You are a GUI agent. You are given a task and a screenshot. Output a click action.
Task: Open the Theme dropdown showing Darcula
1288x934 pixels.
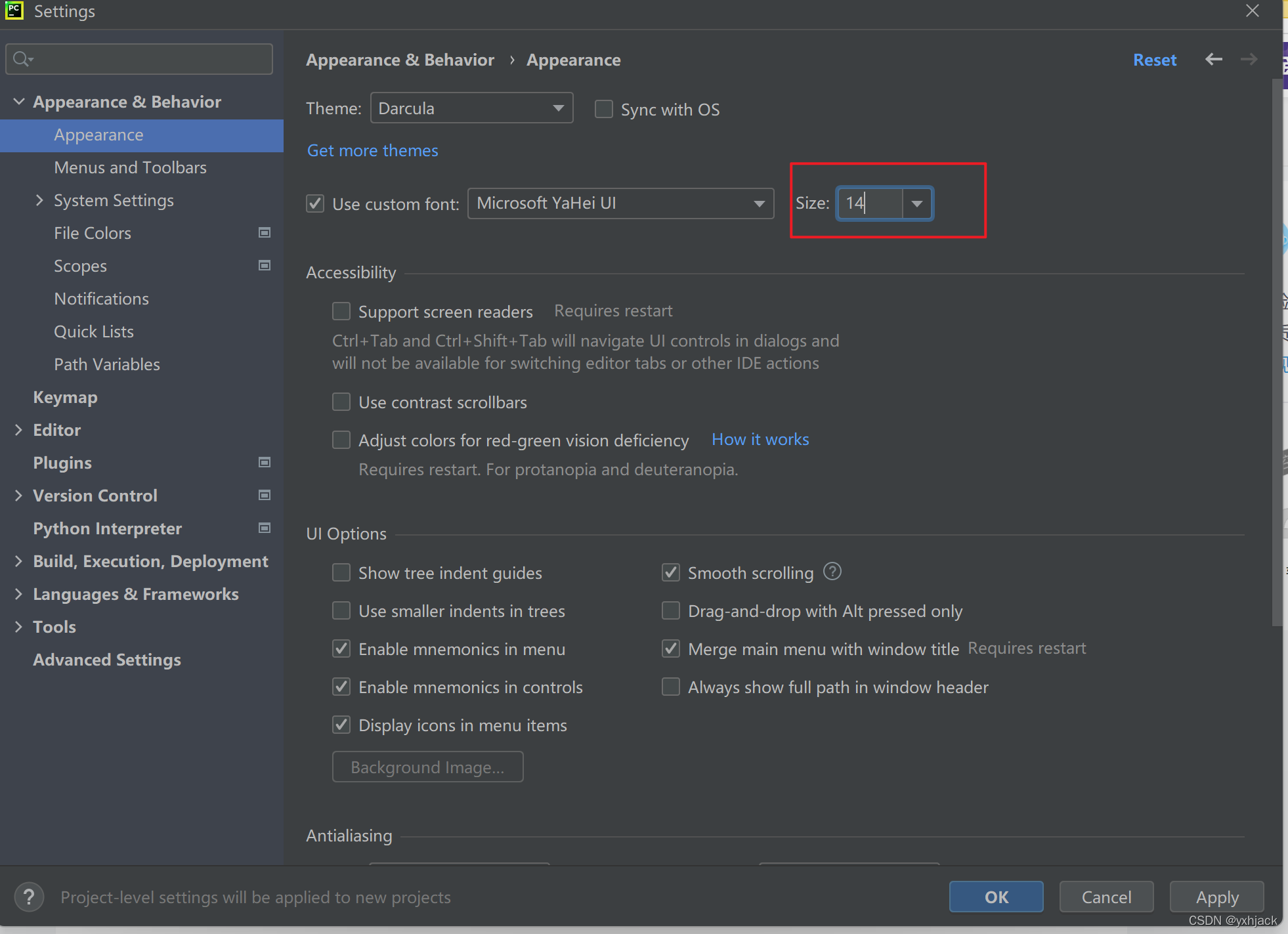click(471, 108)
